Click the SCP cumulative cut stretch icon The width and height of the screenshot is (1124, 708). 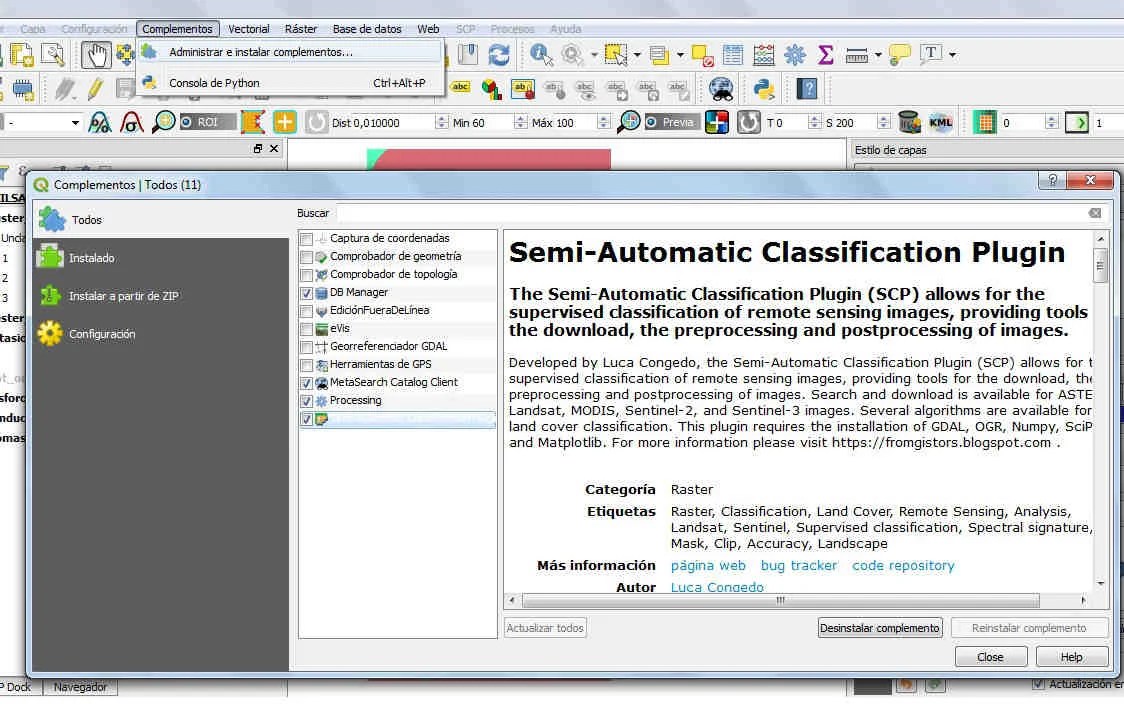99,123
